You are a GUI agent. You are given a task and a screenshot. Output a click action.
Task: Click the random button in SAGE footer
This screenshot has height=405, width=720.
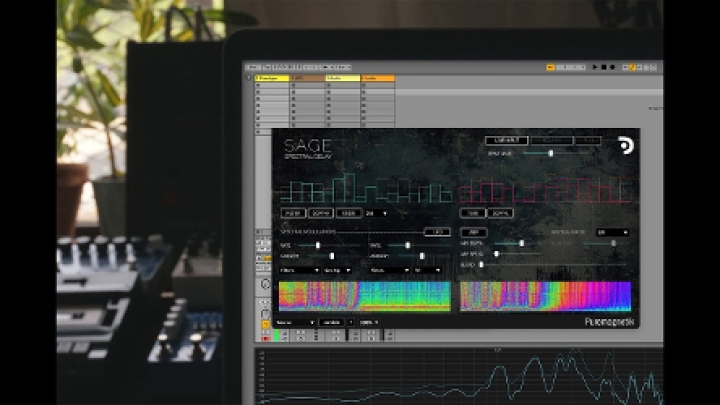332,323
